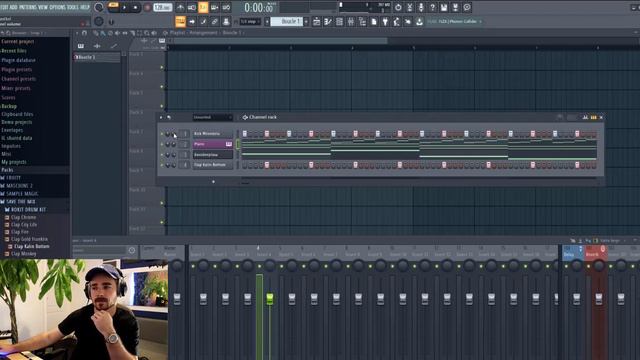Open the VIEW menu

[x=43, y=7]
